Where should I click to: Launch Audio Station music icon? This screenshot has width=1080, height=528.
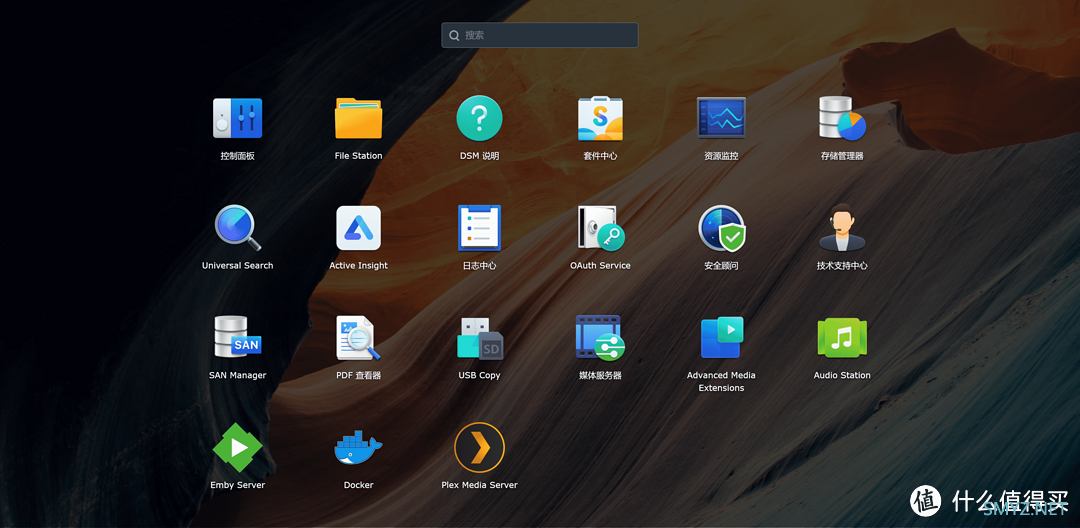coord(842,337)
